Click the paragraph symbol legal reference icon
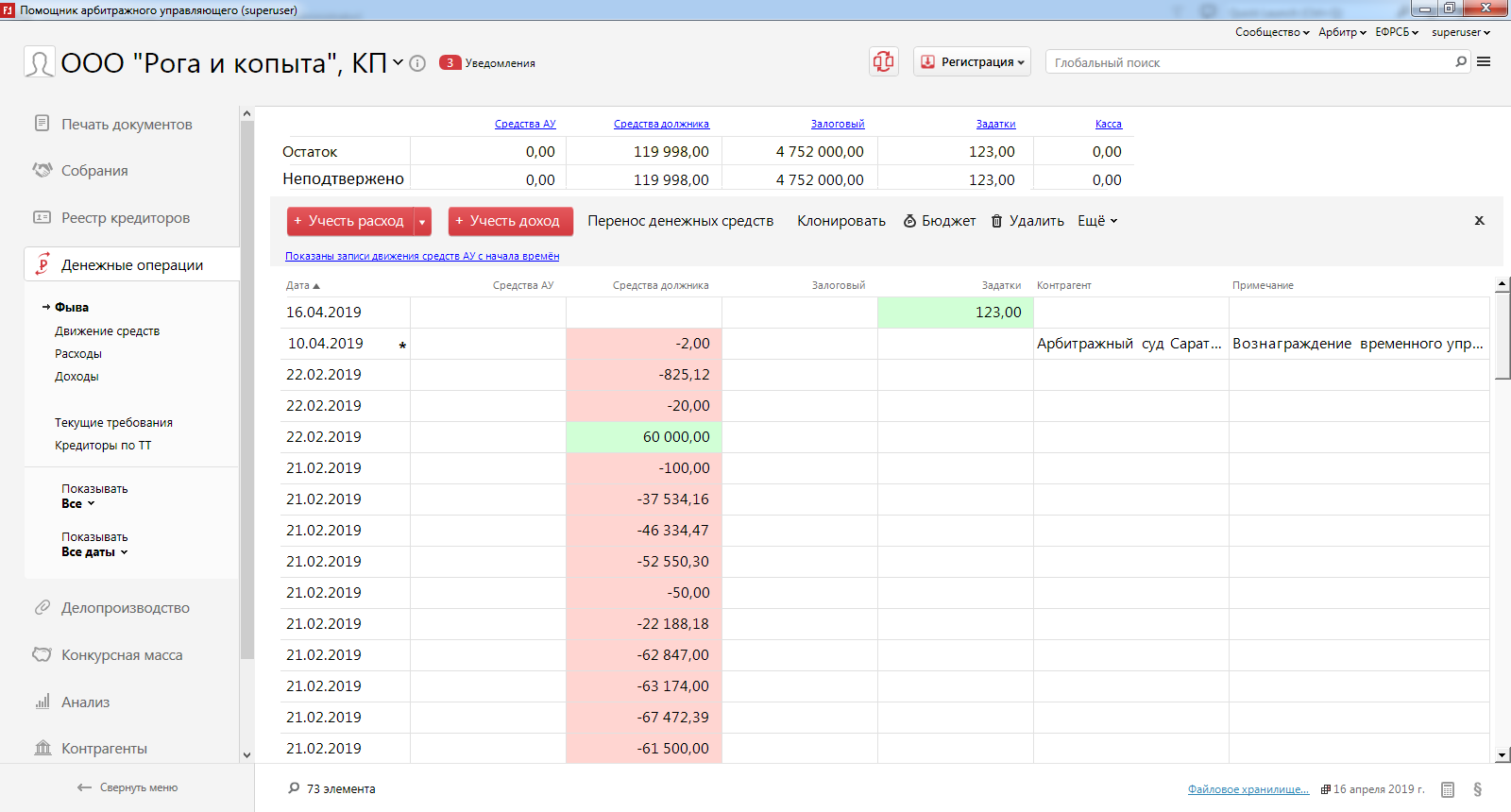 coord(1477,789)
